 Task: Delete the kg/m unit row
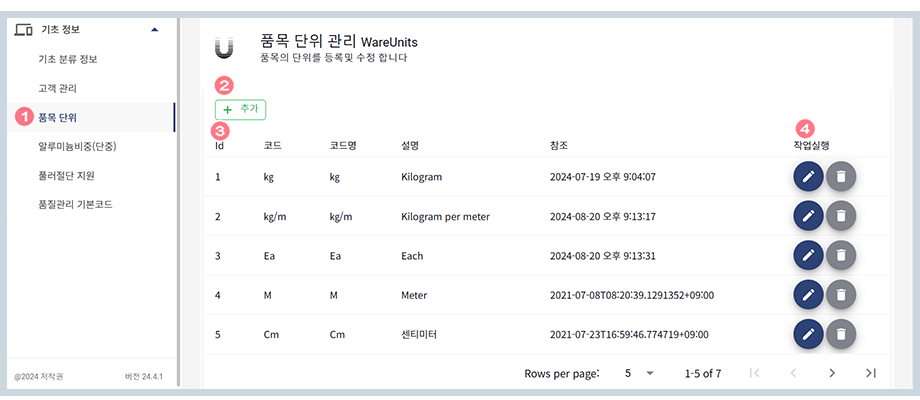click(842, 216)
